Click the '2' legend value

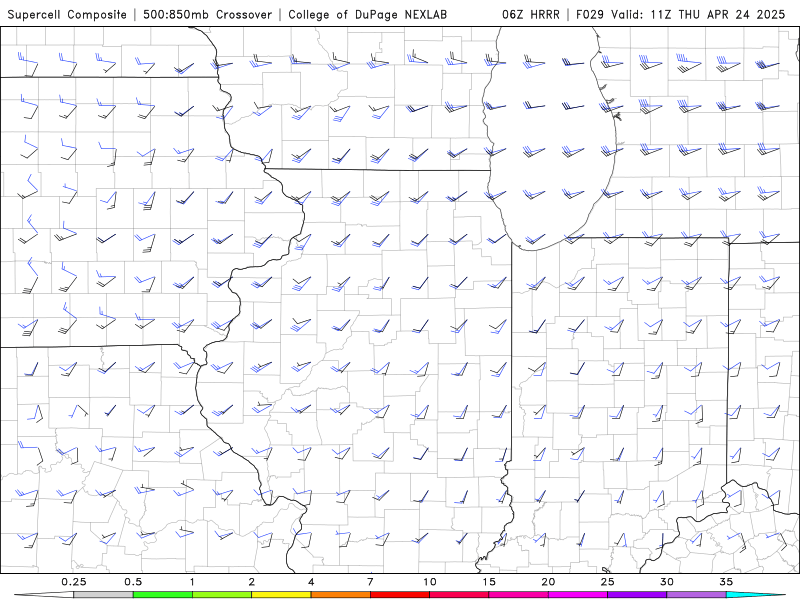click(252, 582)
